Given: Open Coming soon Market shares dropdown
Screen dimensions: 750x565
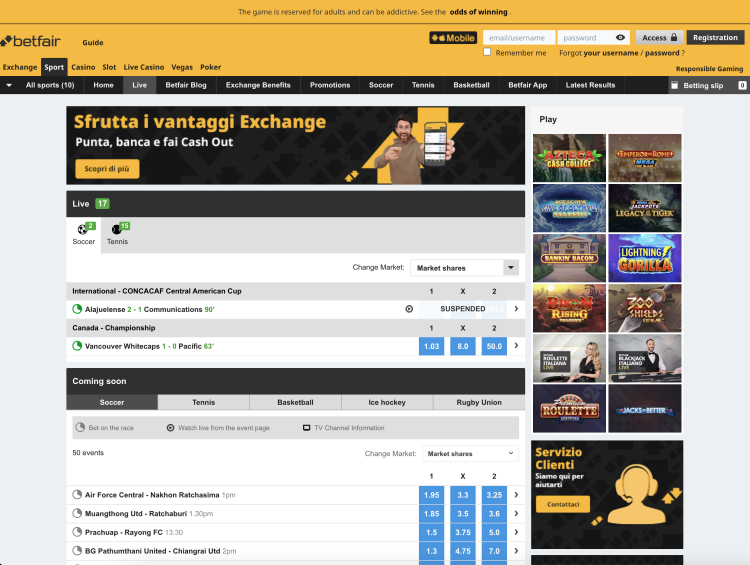Looking at the screenshot, I should (x=470, y=454).
